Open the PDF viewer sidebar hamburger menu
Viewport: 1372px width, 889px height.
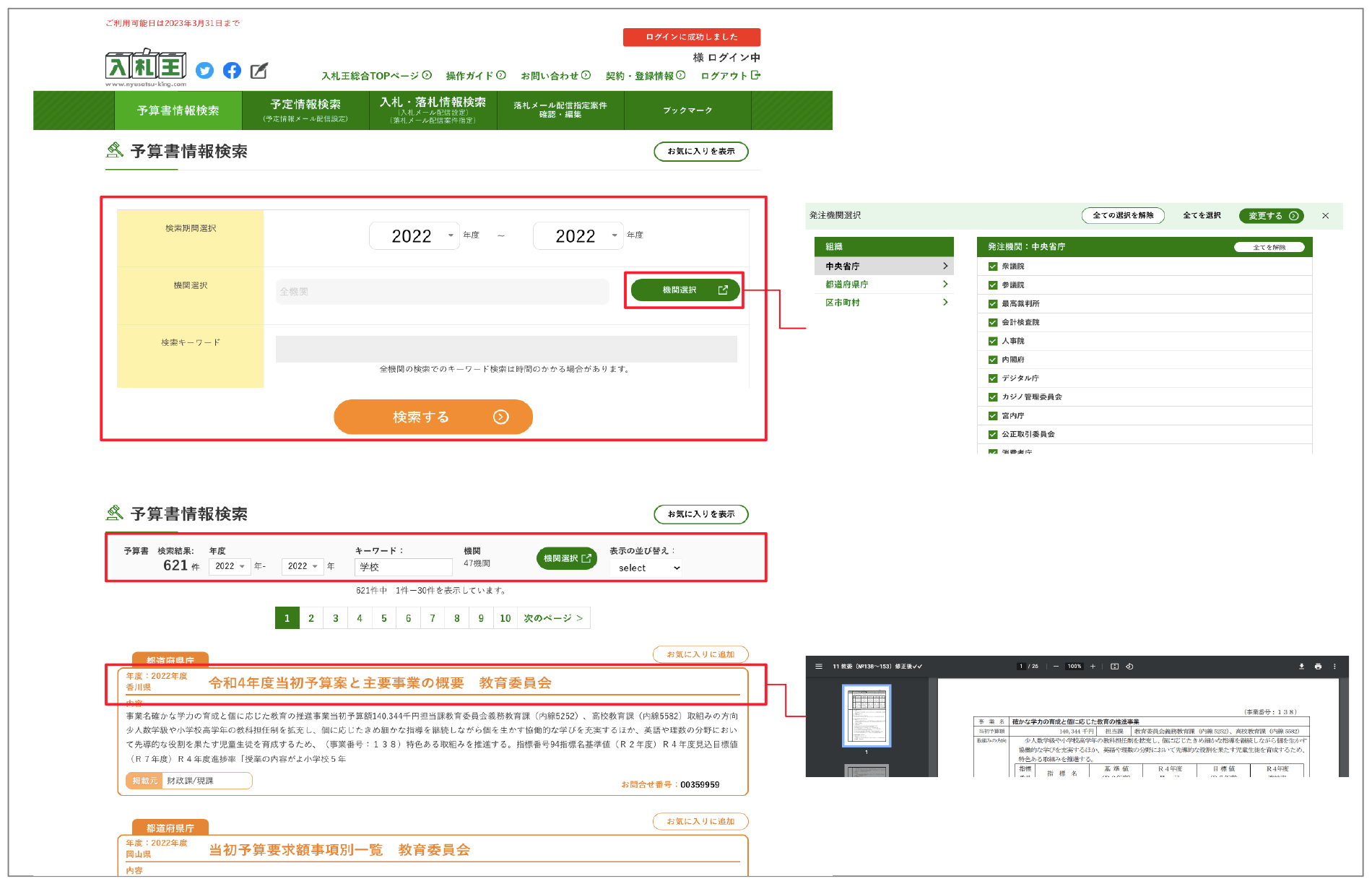click(818, 666)
